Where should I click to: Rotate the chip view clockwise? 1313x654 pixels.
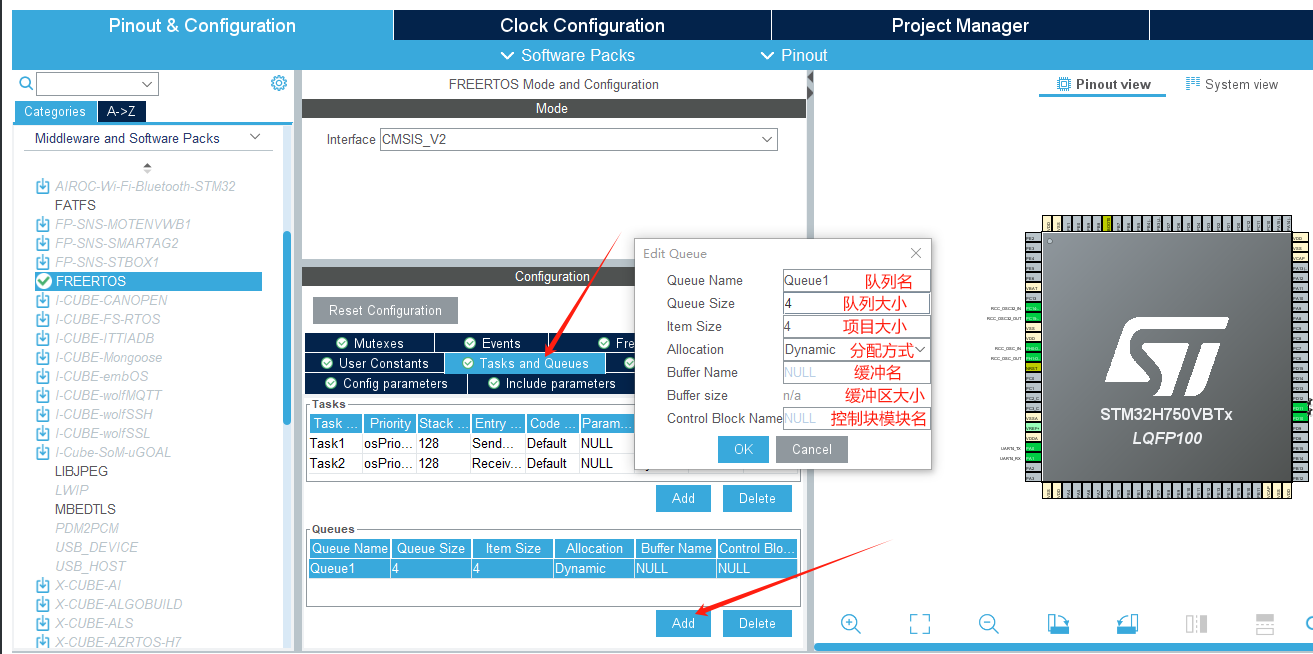[1058, 624]
